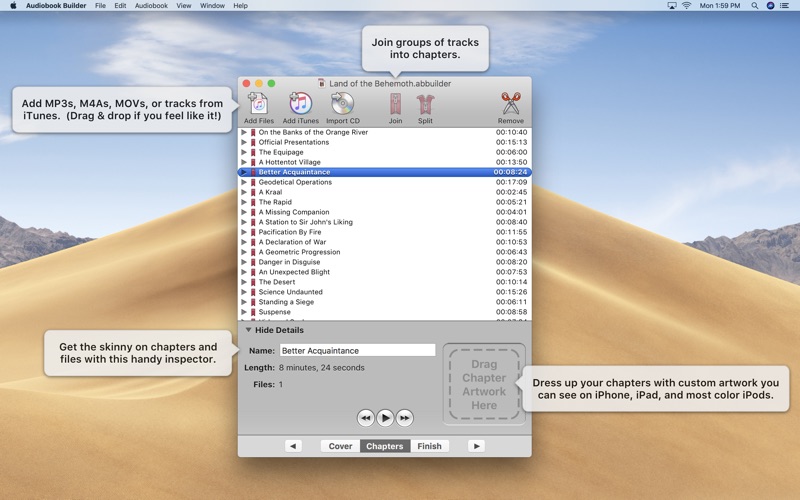Click the 00:15:26 duration value
This screenshot has width=800, height=500.
click(x=511, y=292)
